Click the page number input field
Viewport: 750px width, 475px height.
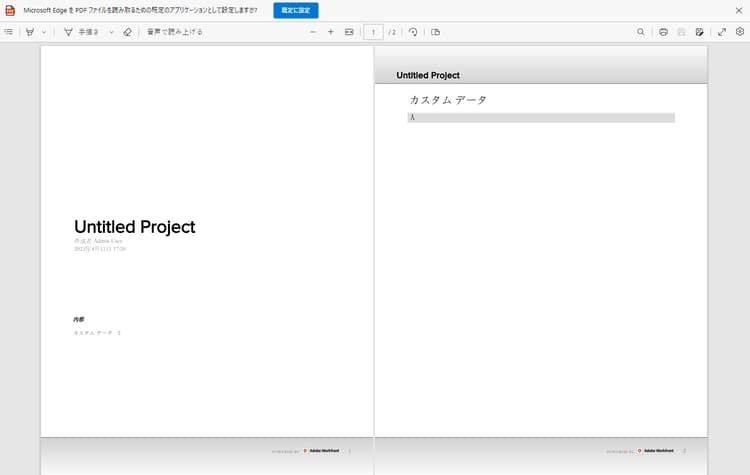tap(373, 32)
